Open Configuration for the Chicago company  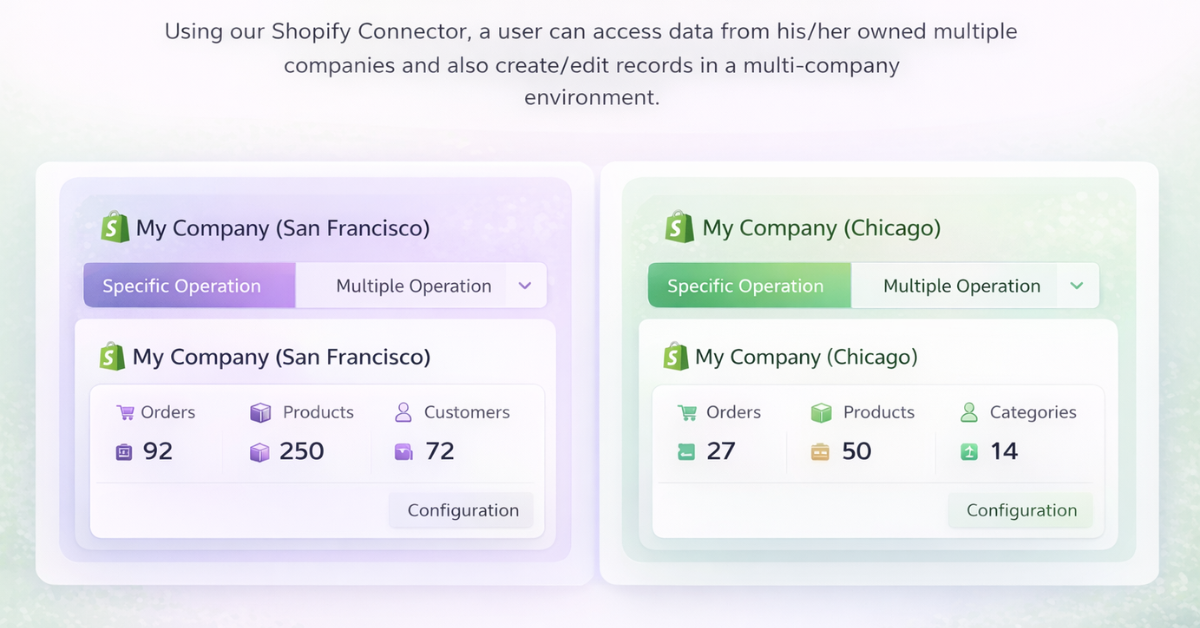point(1021,510)
